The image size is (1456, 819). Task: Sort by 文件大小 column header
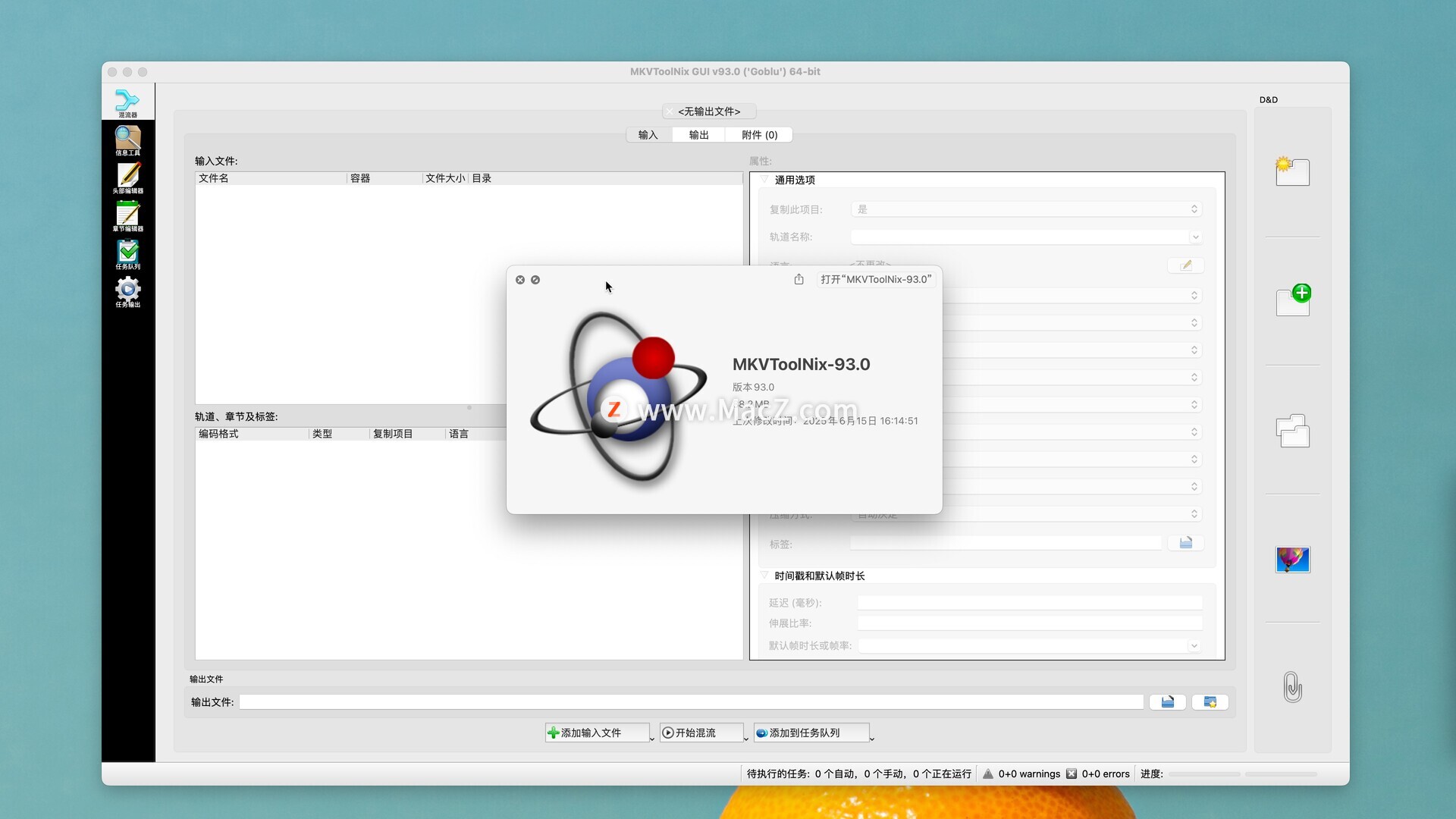[x=445, y=178]
